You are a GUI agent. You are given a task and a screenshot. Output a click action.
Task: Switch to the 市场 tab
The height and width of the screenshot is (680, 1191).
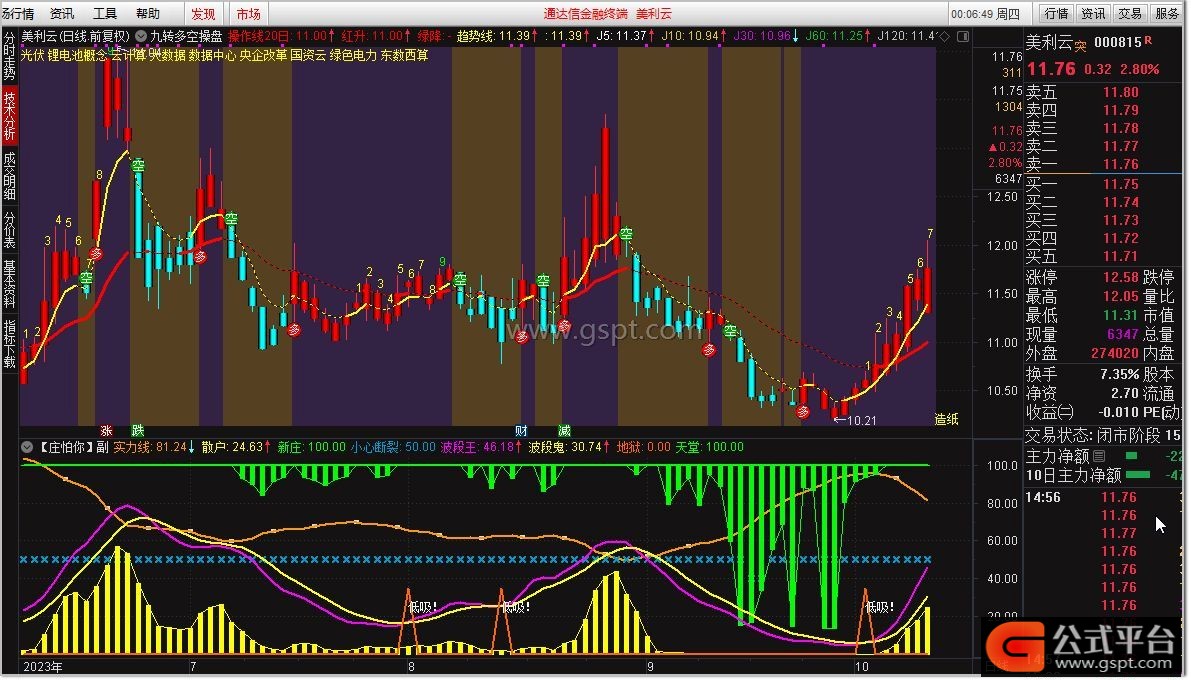point(248,14)
